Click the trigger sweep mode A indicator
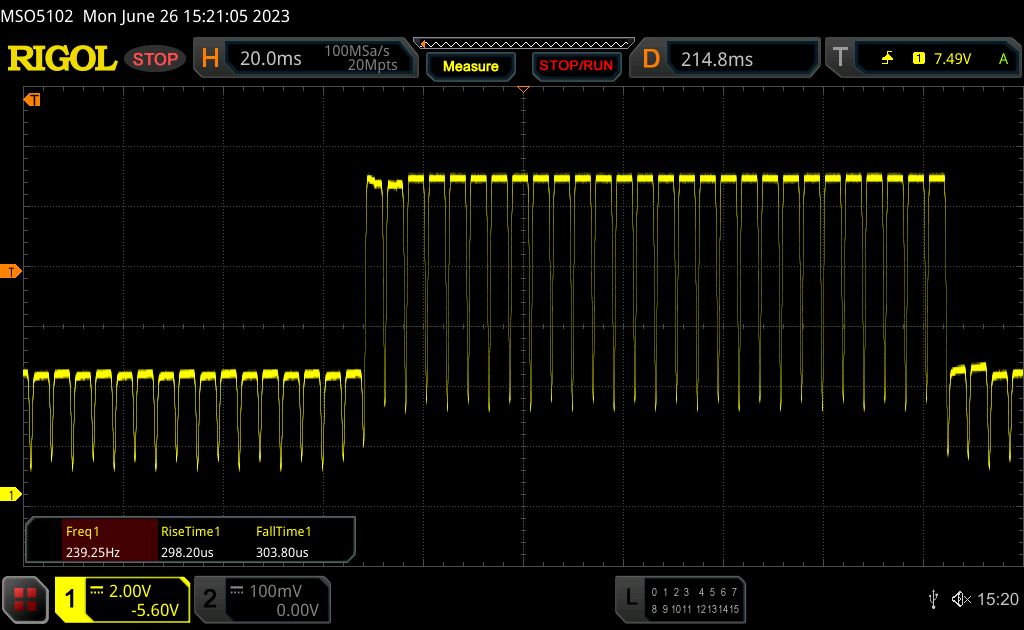This screenshot has height=630, width=1024. coord(1003,59)
